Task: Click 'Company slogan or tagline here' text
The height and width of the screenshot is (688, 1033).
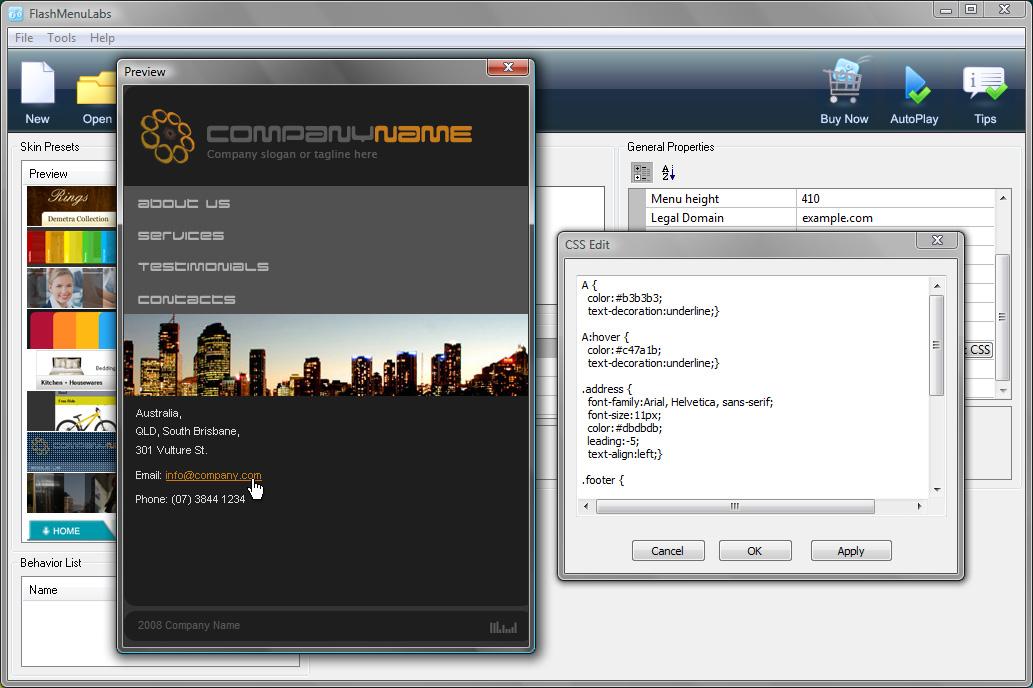Action: pyautogui.click(x=292, y=154)
